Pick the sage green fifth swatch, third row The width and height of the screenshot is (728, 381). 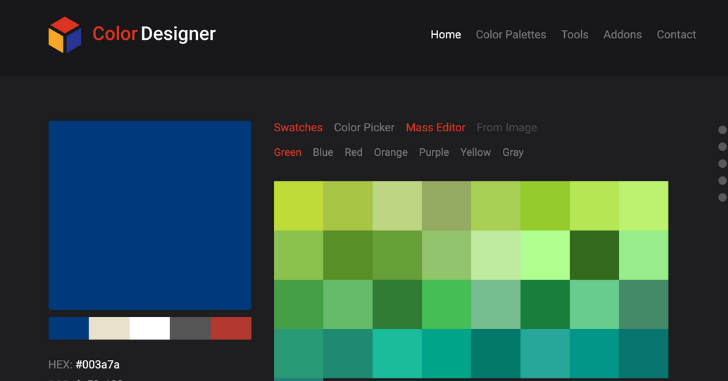496,304
